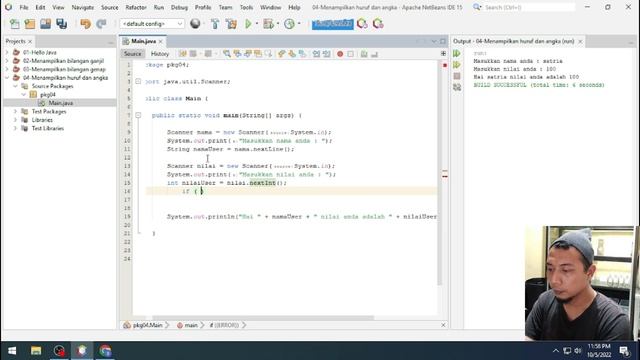Click the stop square icon in the Output panel
This screenshot has width=640, height=360.
coord(457,76)
